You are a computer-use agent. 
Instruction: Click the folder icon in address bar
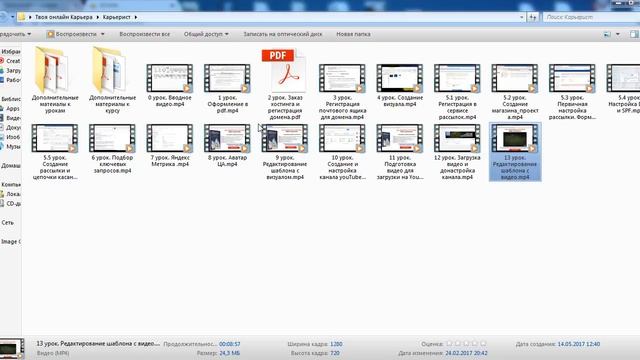[21, 17]
